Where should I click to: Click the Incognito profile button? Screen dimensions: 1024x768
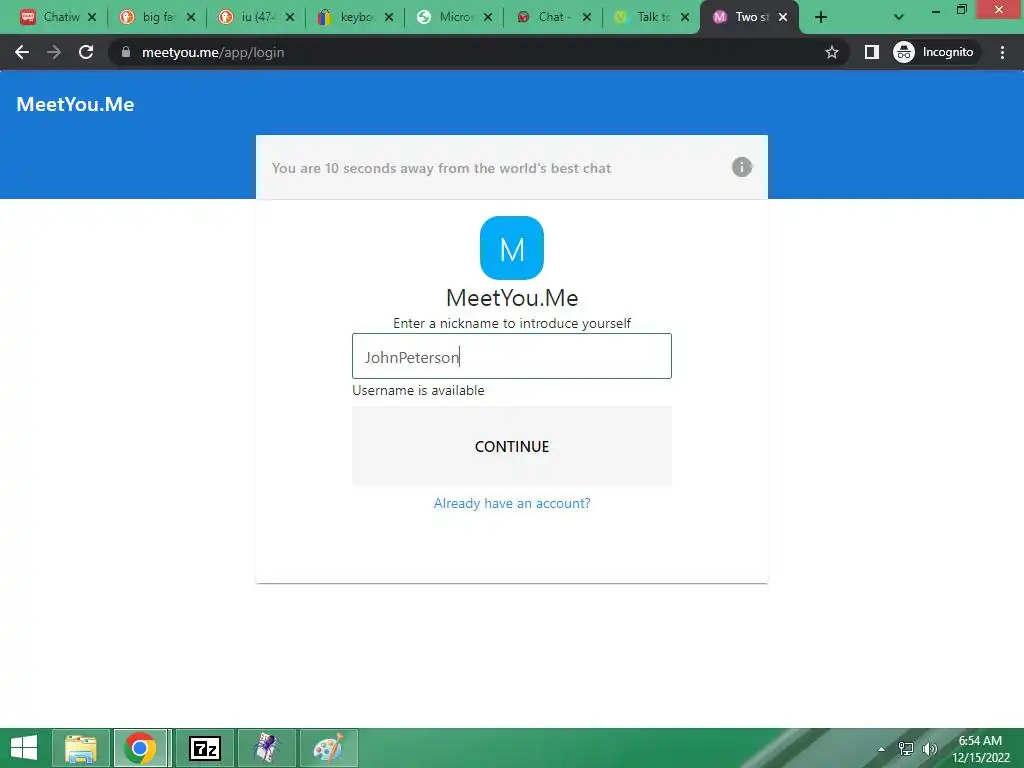pyautogui.click(x=934, y=52)
